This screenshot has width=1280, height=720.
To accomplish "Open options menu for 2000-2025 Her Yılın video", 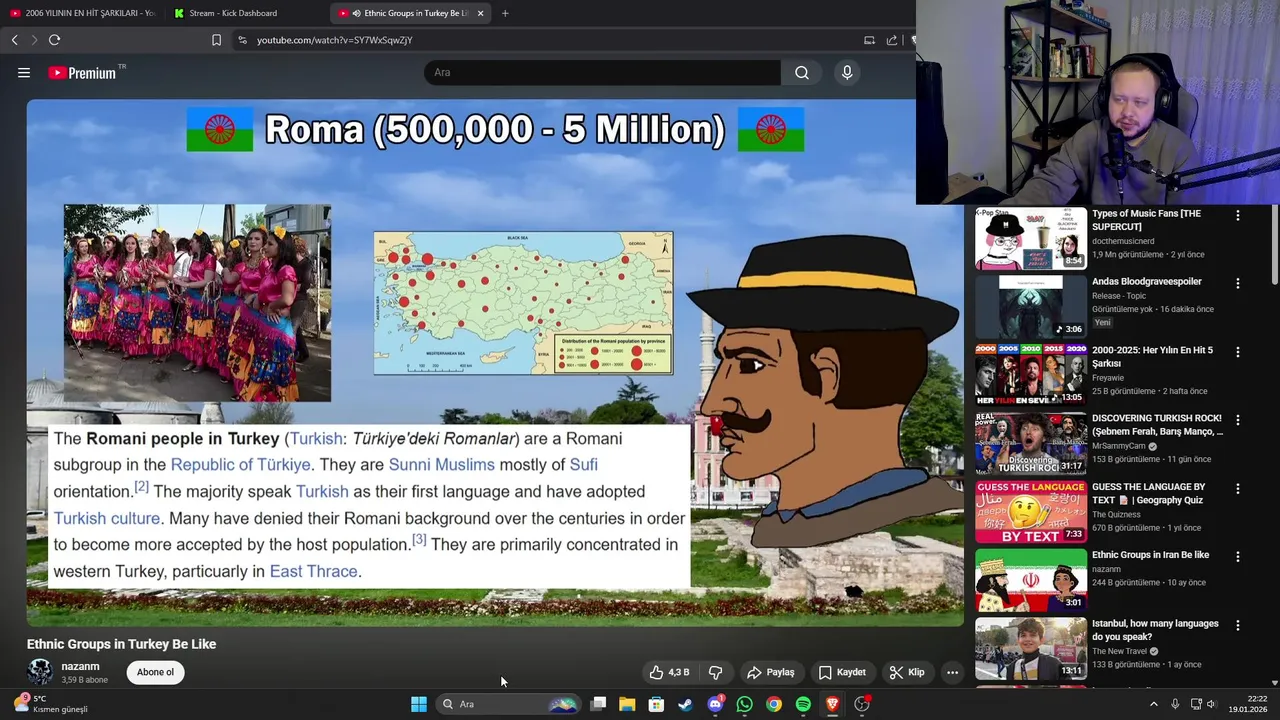I will tap(1237, 352).
